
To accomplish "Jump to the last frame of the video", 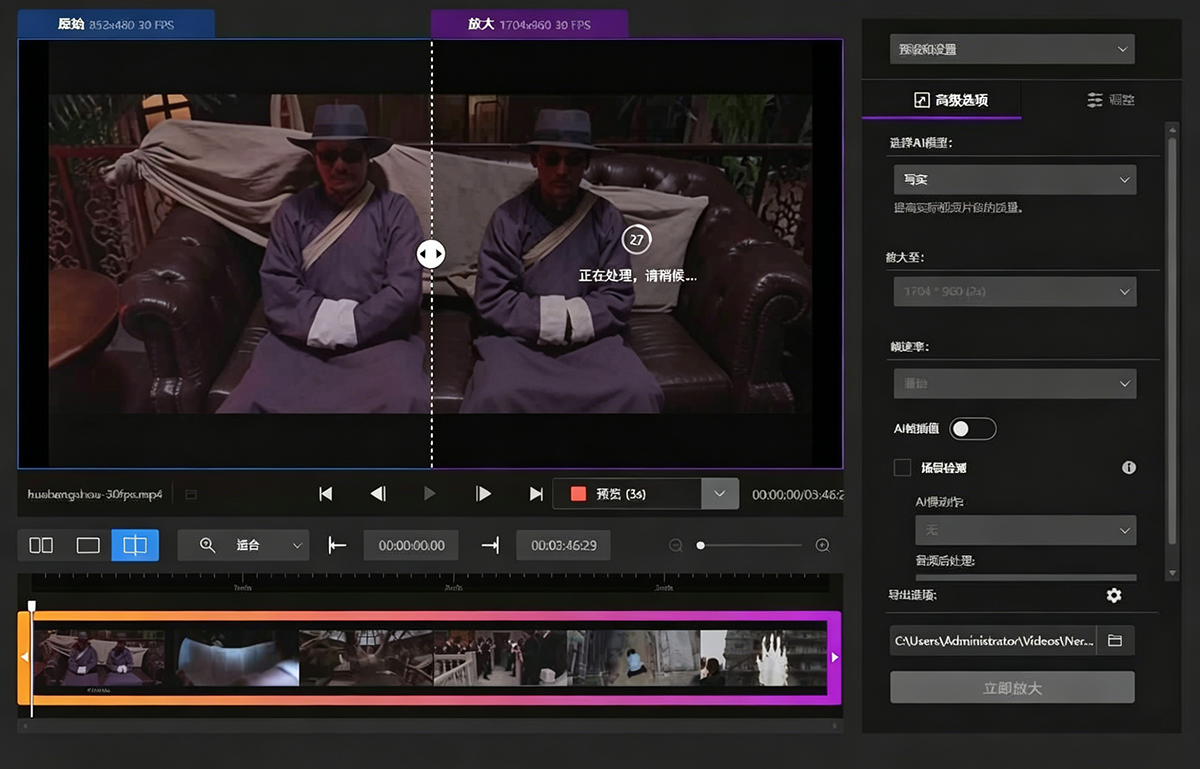I will pyautogui.click(x=536, y=494).
